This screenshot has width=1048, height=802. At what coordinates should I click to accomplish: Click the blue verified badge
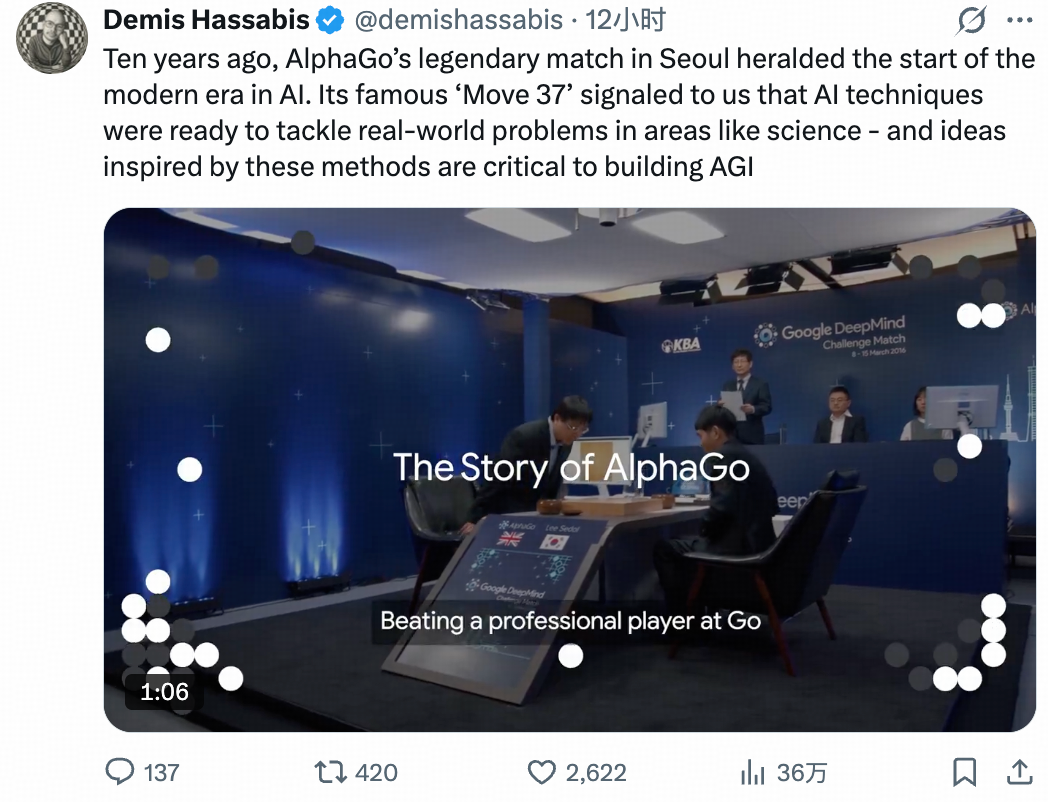[x=331, y=20]
